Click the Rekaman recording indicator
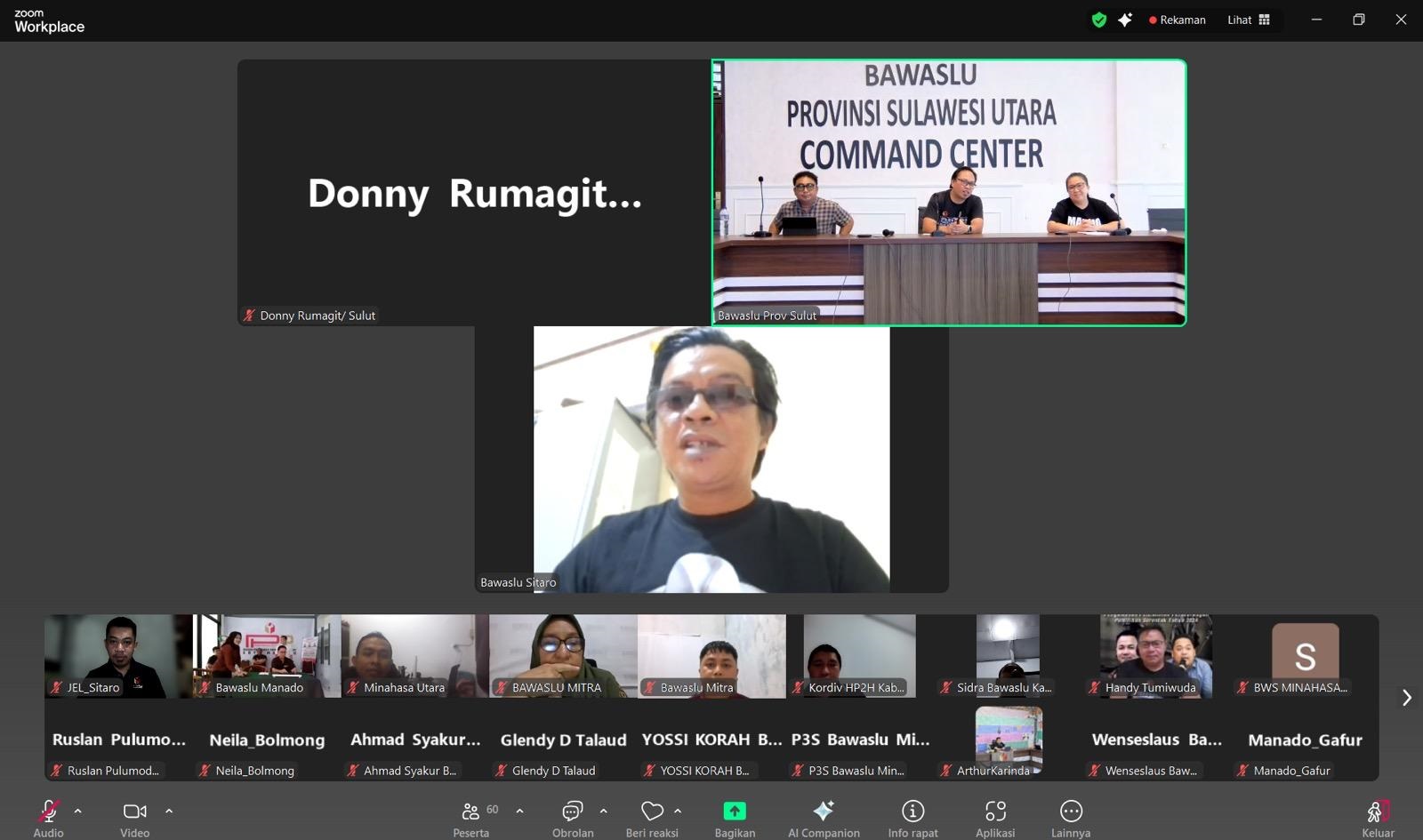1423x840 pixels. tap(1178, 20)
